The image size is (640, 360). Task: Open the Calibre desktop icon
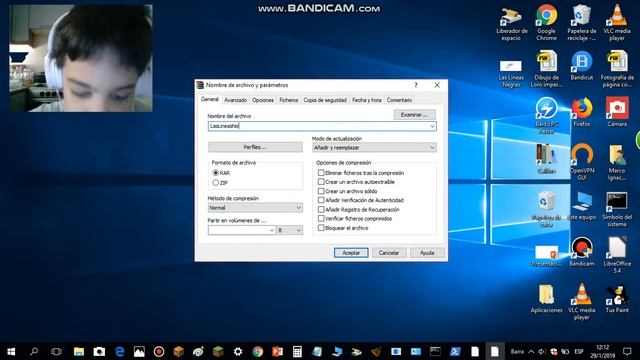[x=547, y=159]
